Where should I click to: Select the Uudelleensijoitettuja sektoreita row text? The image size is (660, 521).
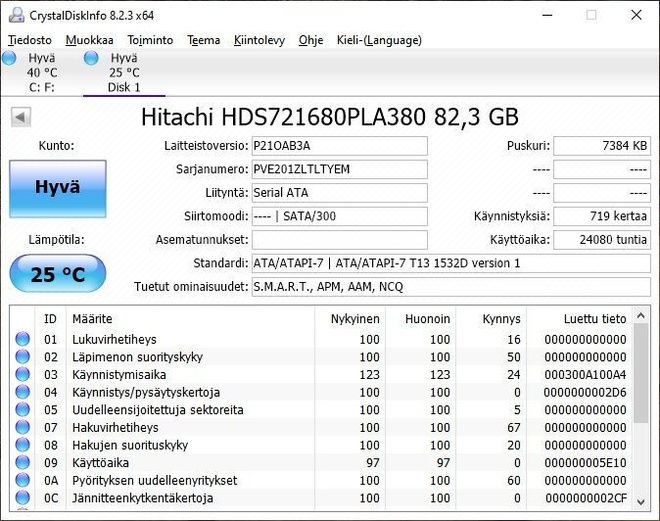pyautogui.click(x=158, y=409)
